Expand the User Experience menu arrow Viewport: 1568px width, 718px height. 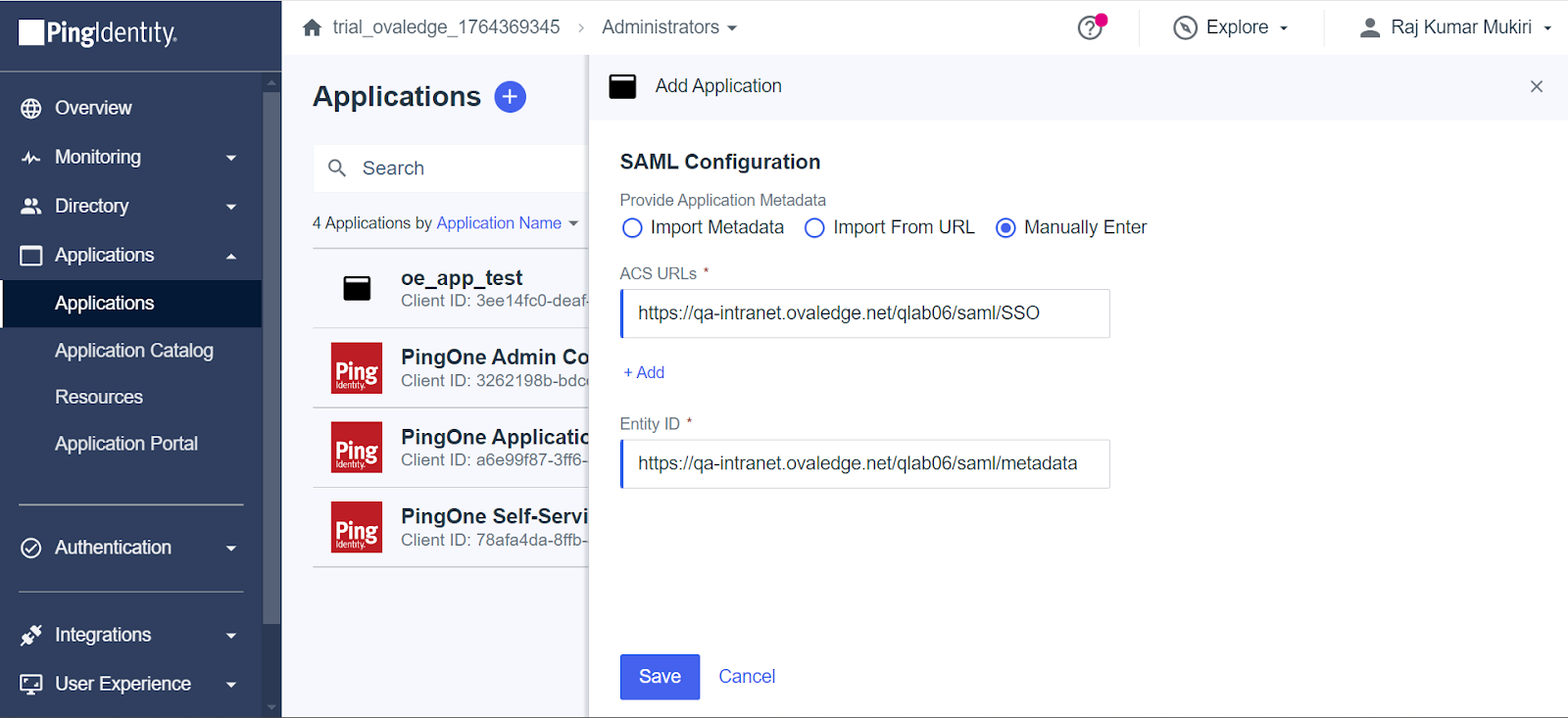pos(231,685)
